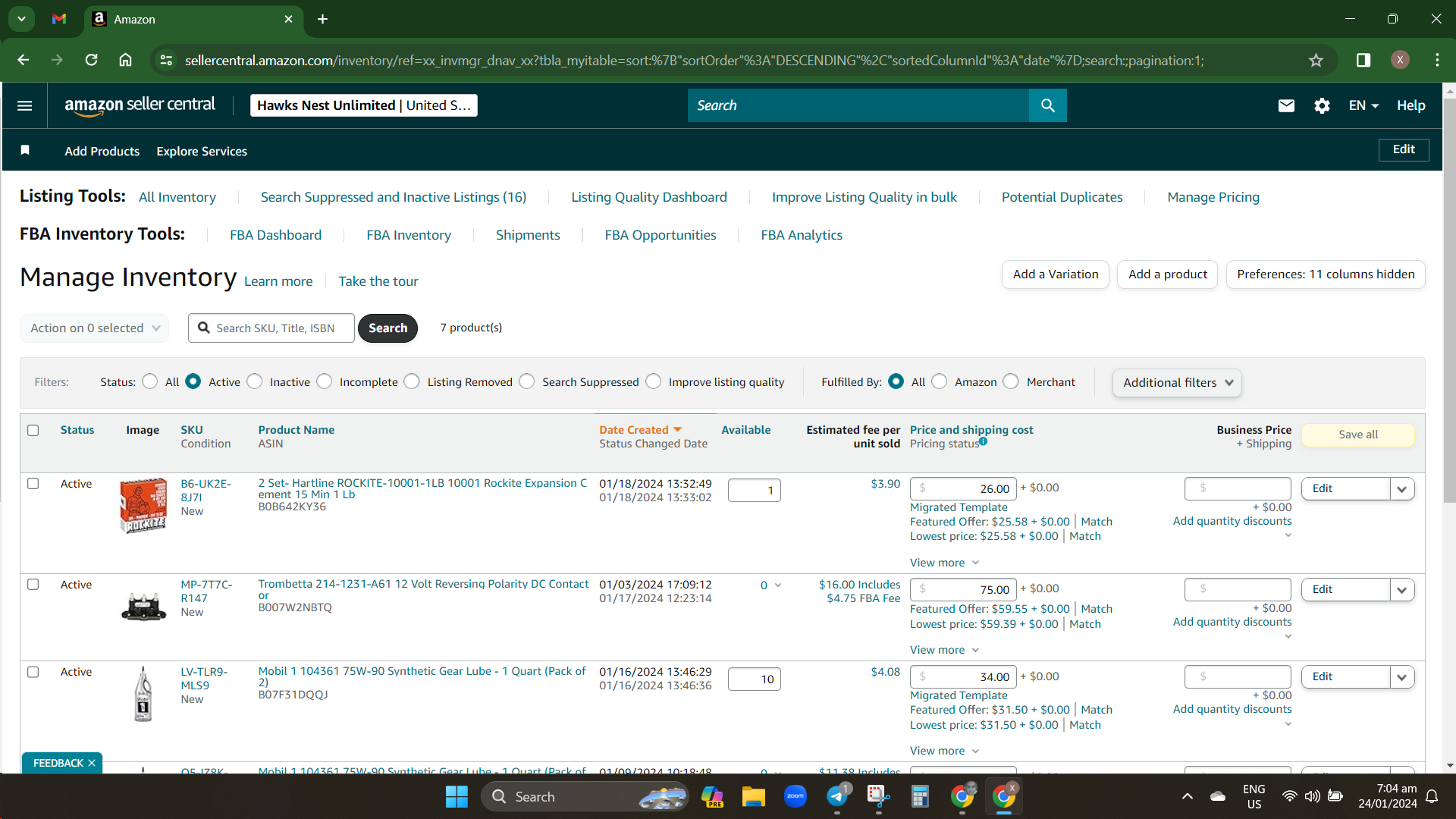1456x819 pixels.
Task: Open the FBA Dashboard tool
Action: coord(276,235)
